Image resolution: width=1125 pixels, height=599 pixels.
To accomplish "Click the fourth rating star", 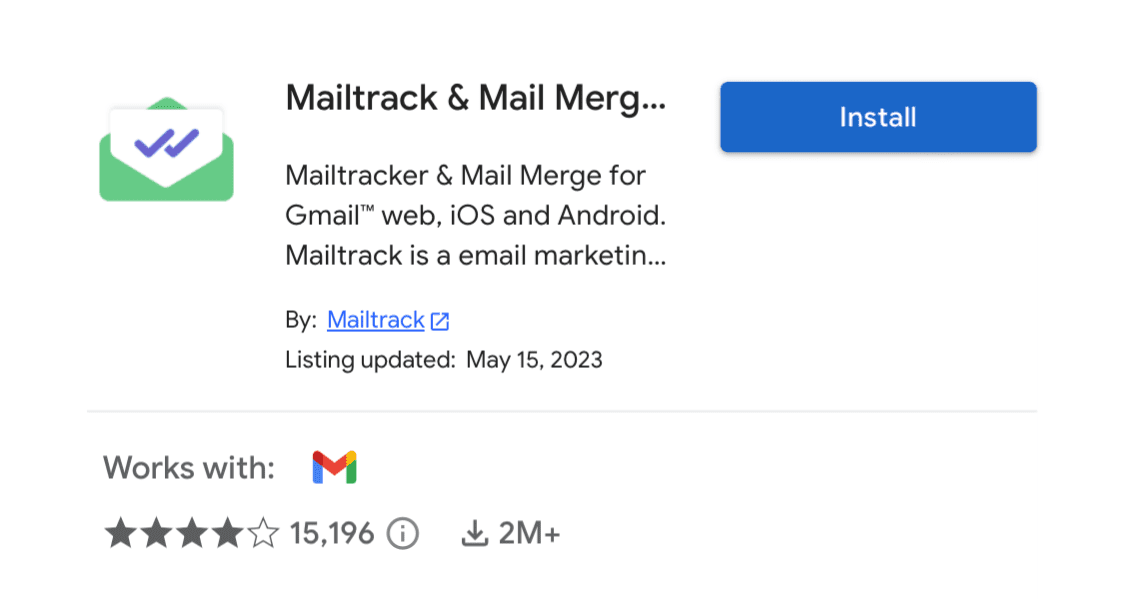I will pyautogui.click(x=226, y=534).
